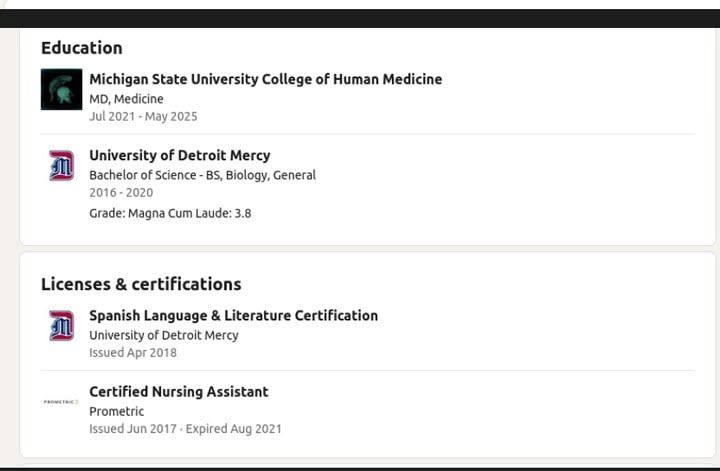Open the University of Detroit Mercy certification issuer
720x471 pixels.
point(164,335)
